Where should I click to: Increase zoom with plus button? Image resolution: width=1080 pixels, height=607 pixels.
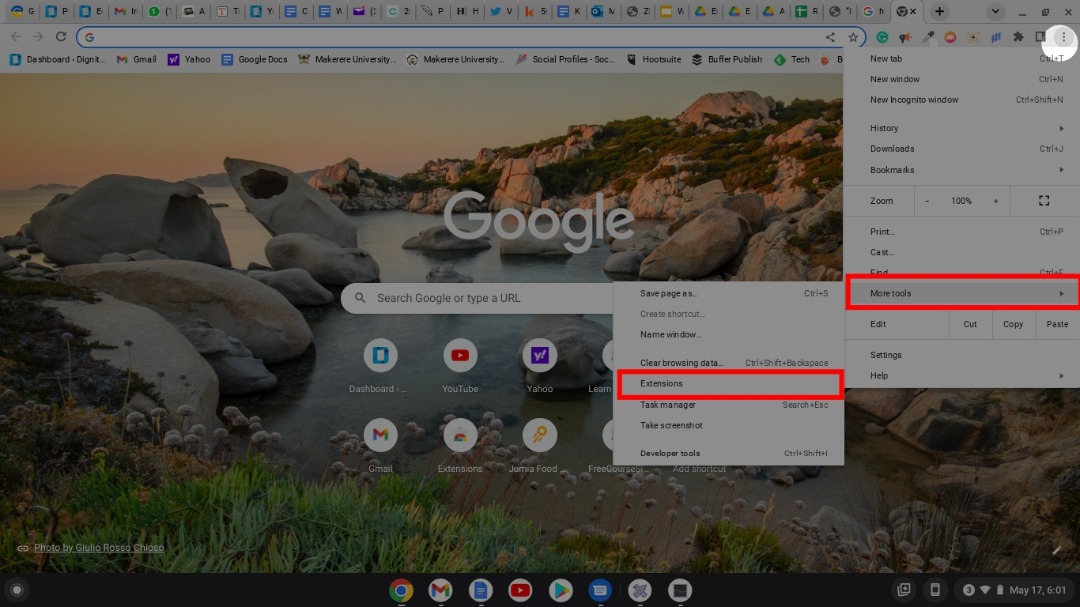(995, 201)
